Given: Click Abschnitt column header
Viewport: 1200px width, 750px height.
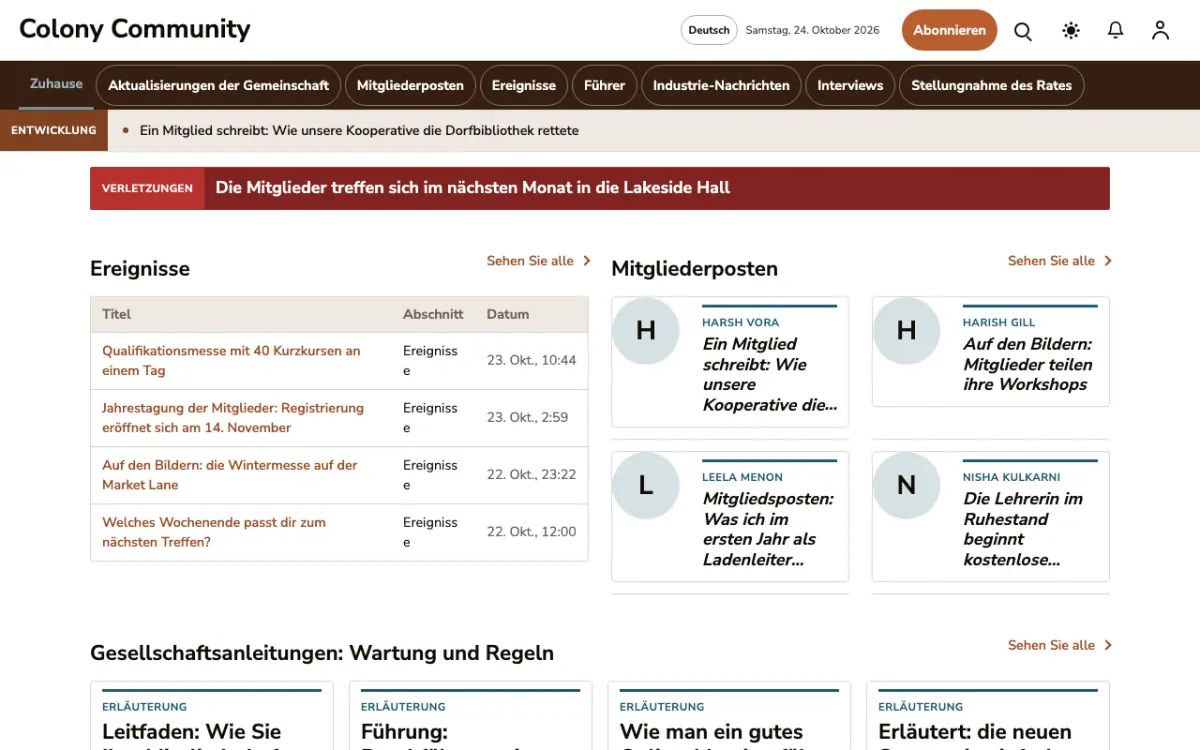Looking at the screenshot, I should [433, 314].
